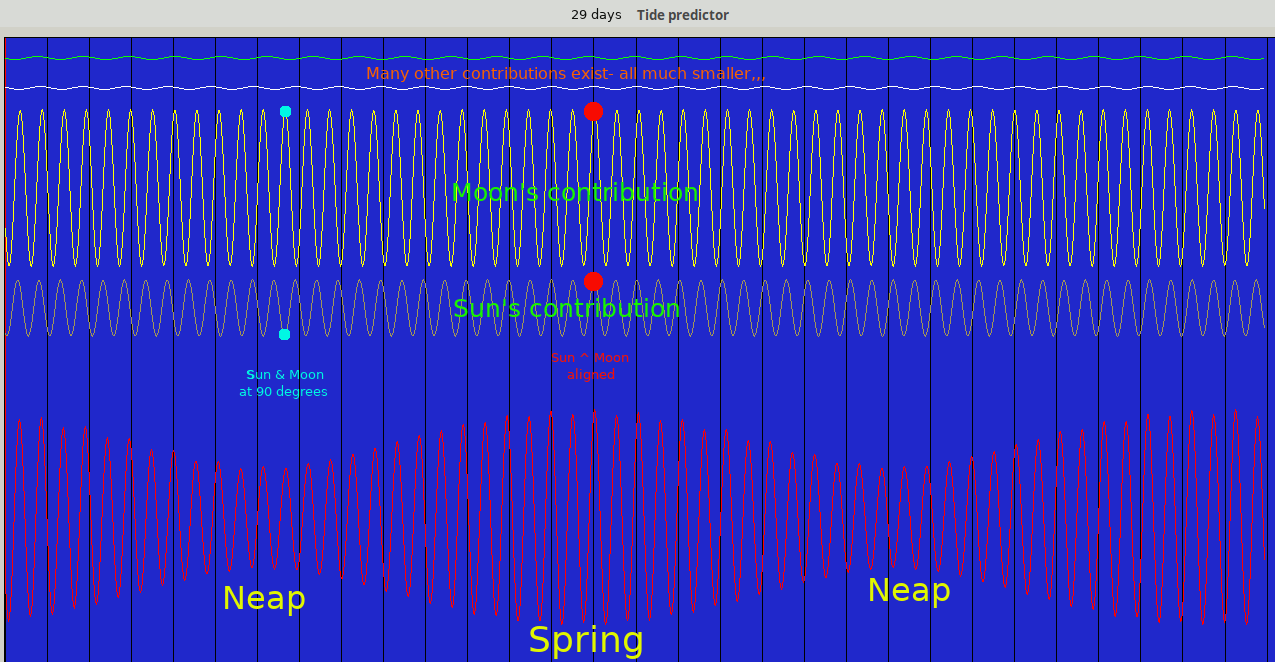Click the red dot on the Sun wave

click(593, 281)
